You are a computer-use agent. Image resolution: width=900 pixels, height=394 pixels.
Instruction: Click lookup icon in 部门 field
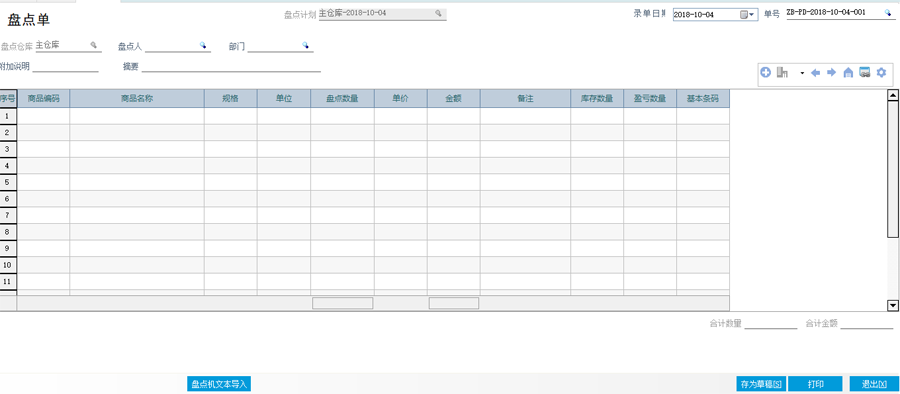tap(305, 44)
